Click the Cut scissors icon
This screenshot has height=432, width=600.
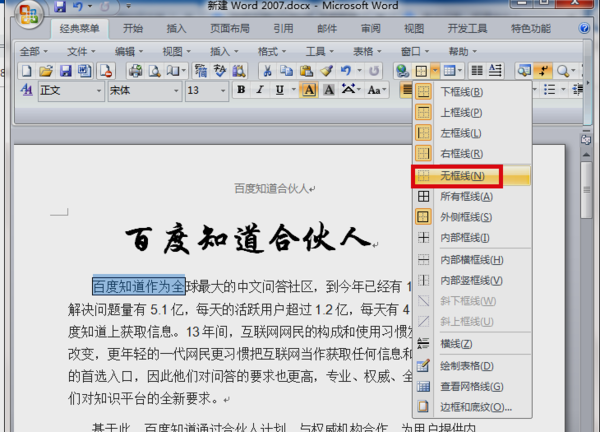click(267, 71)
